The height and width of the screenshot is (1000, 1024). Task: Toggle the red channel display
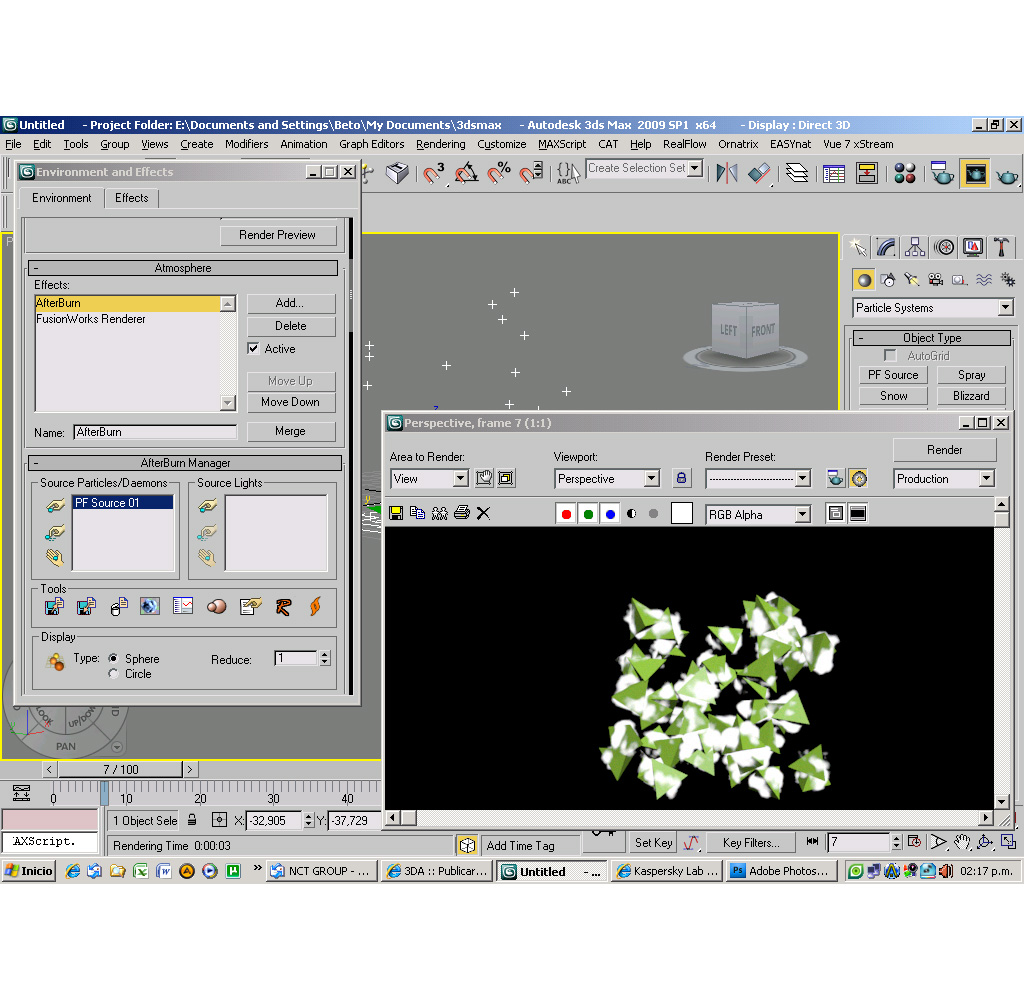coord(566,514)
